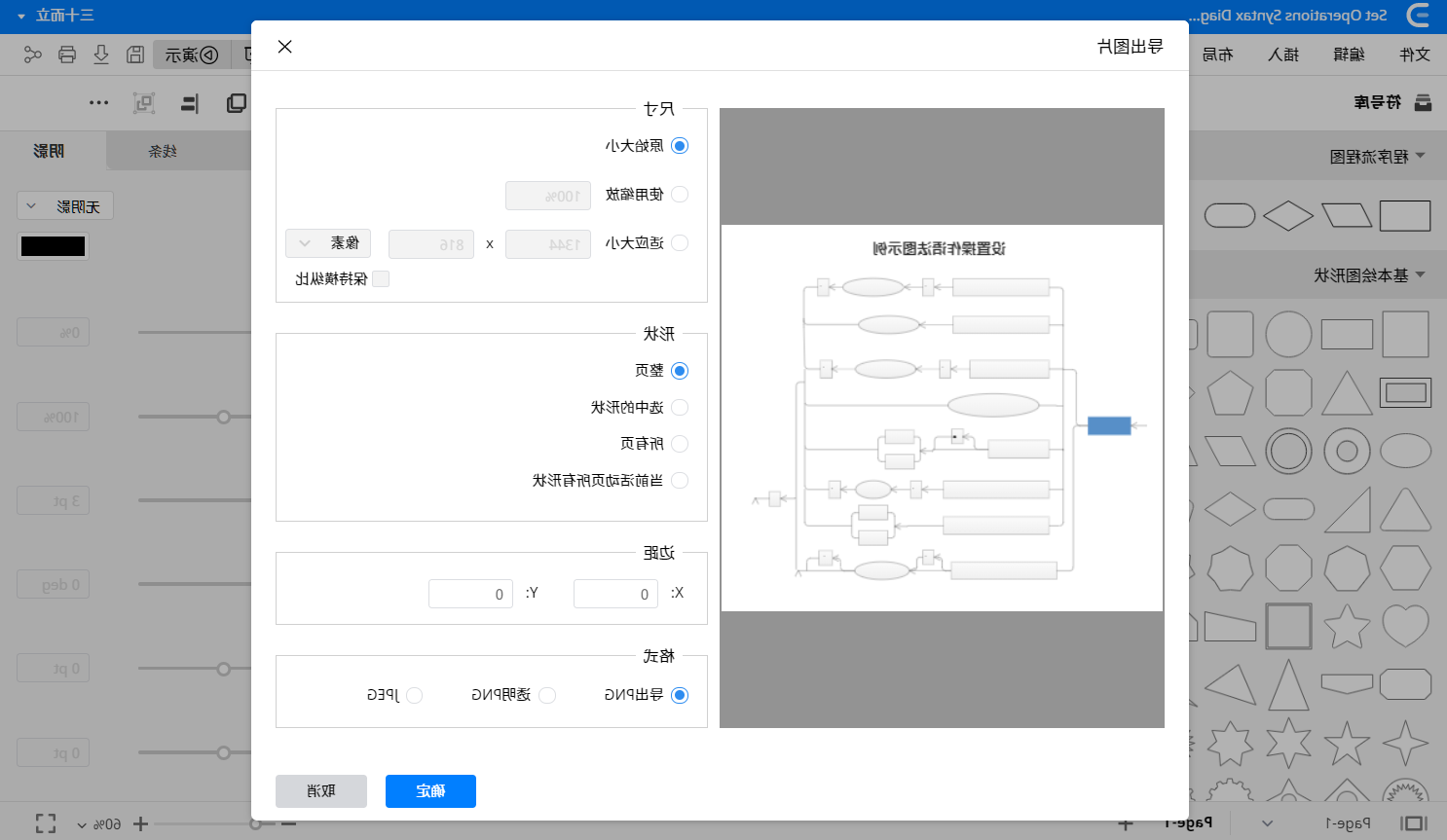This screenshot has height=840, width=1447.
Task: Click the print icon in toolbar
Action: pos(67,55)
